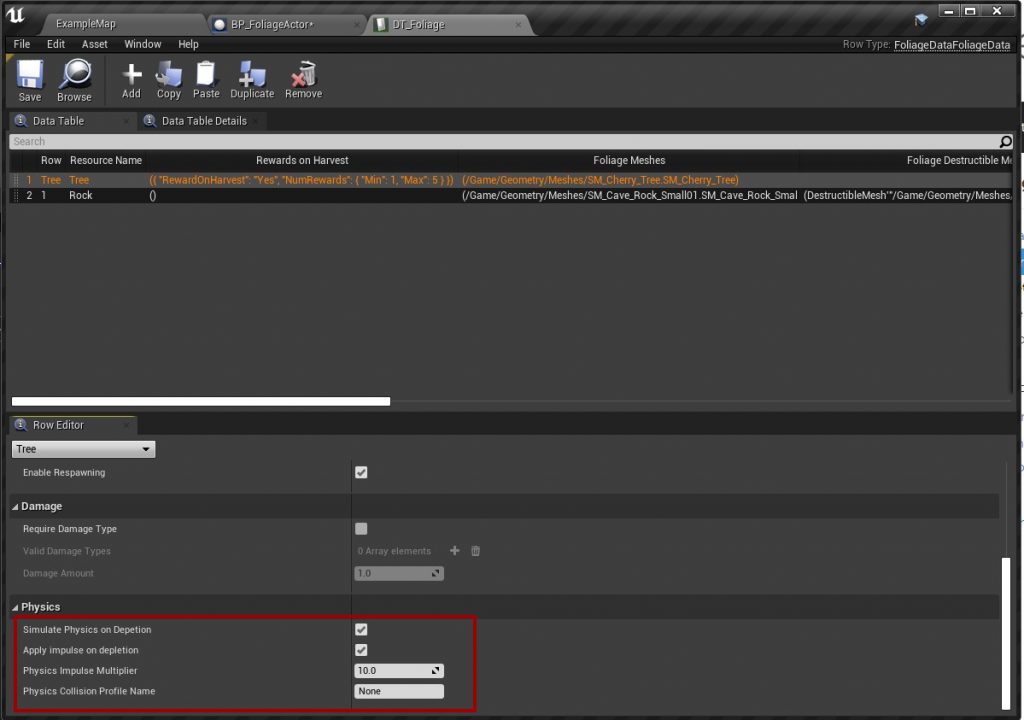Open FoliageDataFoliageData row type link
1024x720 pixels.
[952, 45]
